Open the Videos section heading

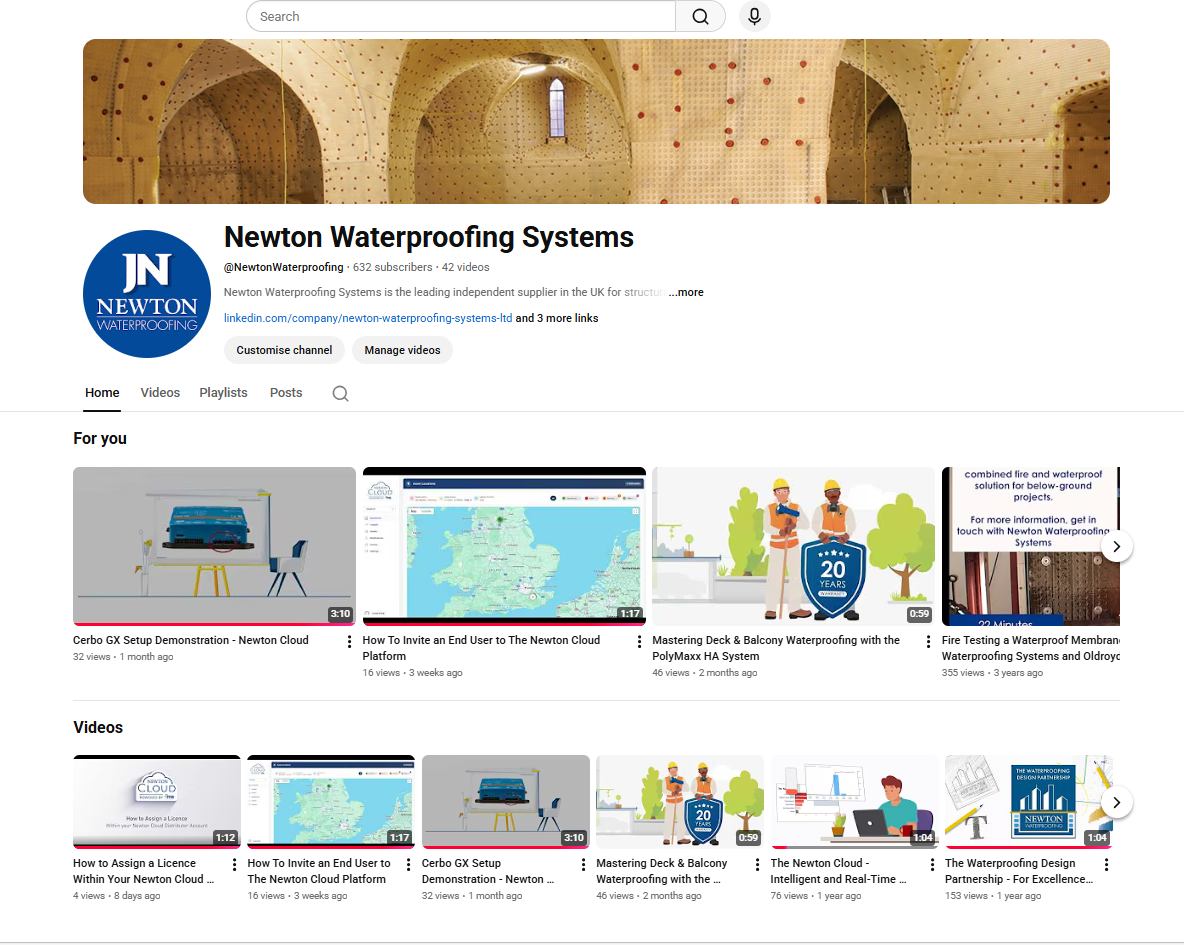[98, 727]
